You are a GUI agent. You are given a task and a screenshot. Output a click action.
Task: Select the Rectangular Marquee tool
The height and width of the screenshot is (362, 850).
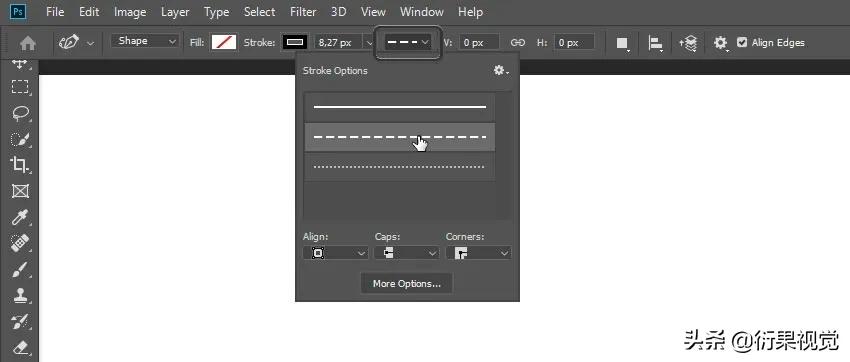[x=20, y=87]
